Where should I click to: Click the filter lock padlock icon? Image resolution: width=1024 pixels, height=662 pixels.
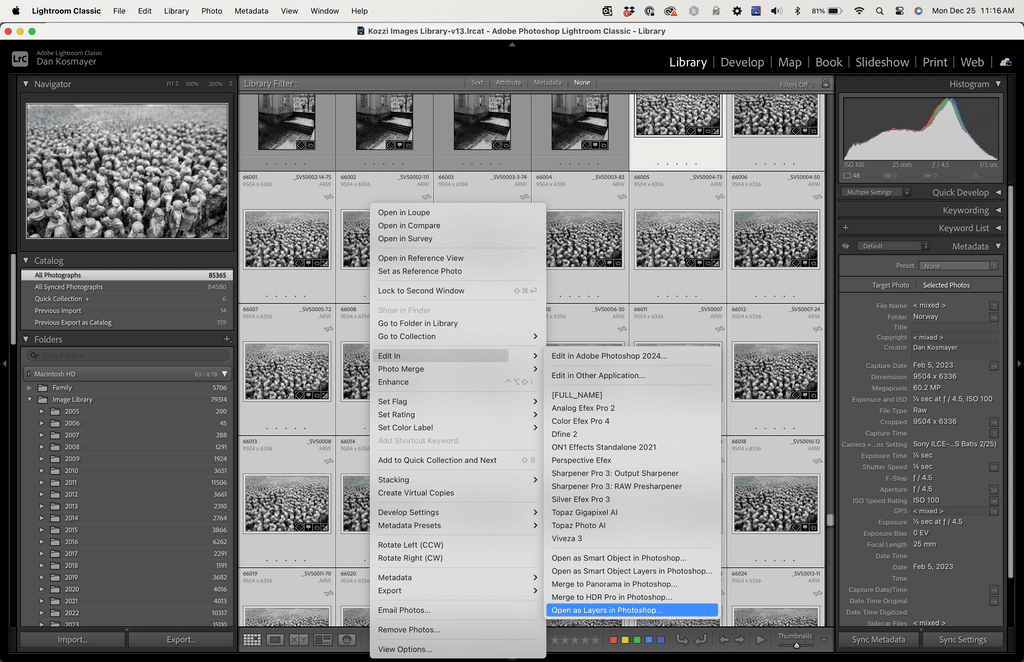tap(825, 84)
